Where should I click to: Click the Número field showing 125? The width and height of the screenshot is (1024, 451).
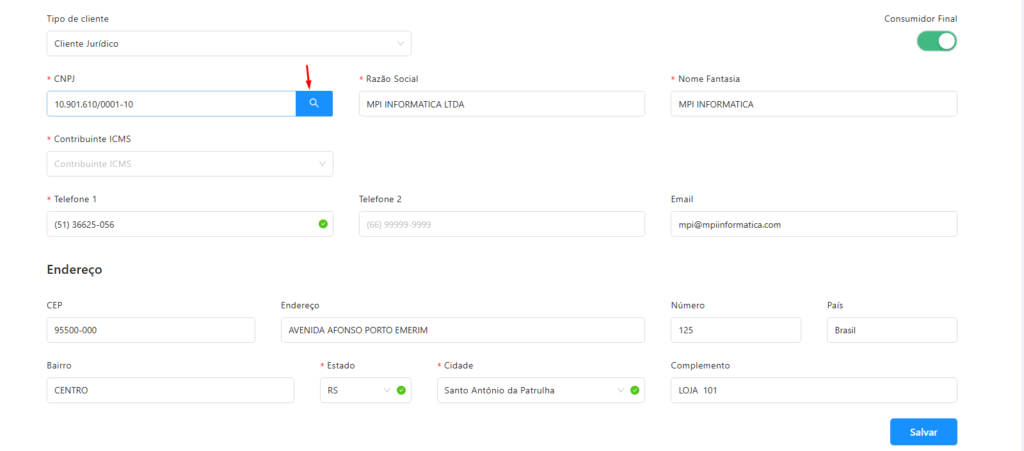735,330
